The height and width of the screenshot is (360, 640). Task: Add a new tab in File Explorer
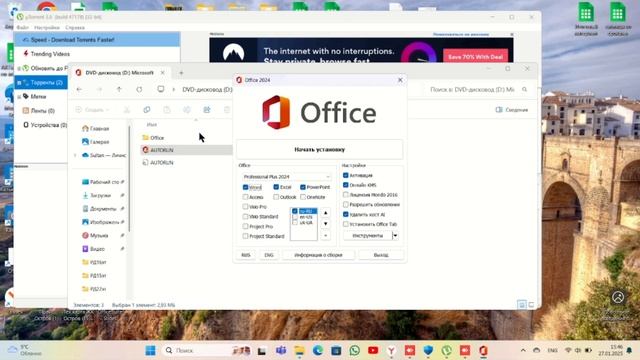(181, 73)
